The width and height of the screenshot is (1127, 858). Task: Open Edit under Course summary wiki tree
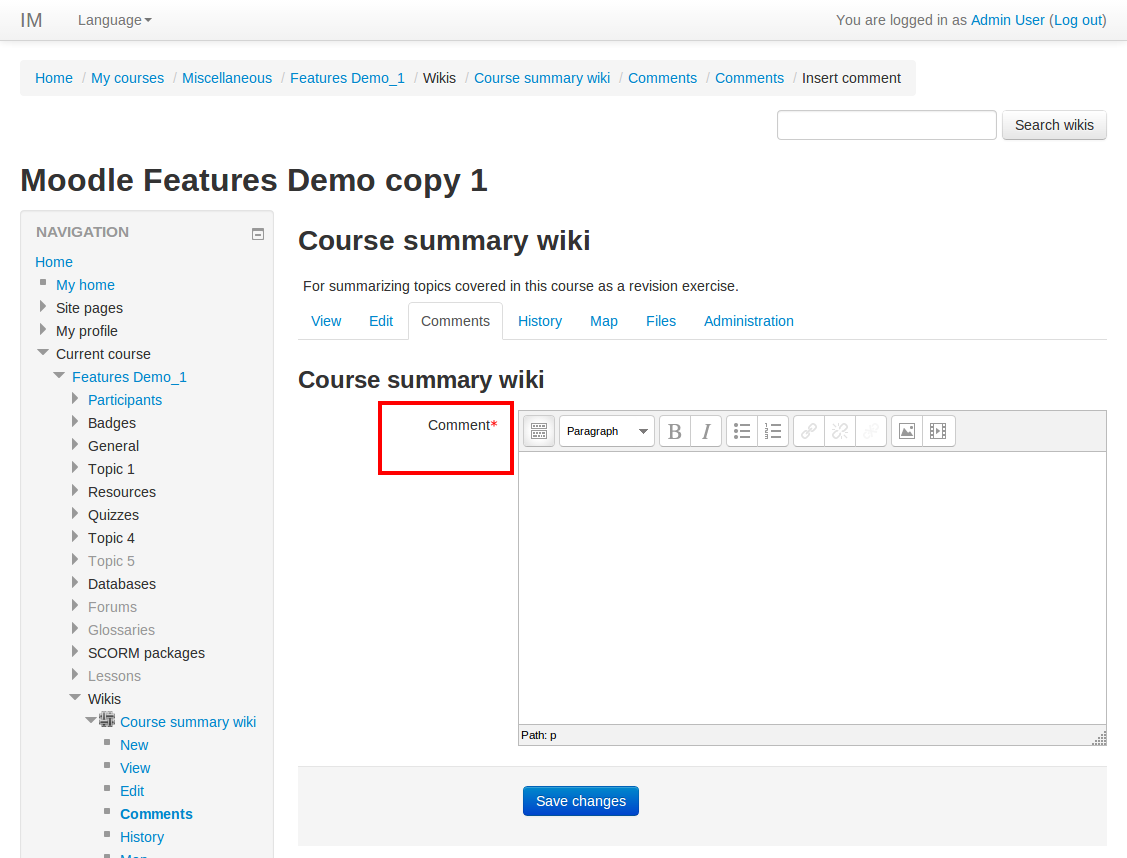pos(132,791)
